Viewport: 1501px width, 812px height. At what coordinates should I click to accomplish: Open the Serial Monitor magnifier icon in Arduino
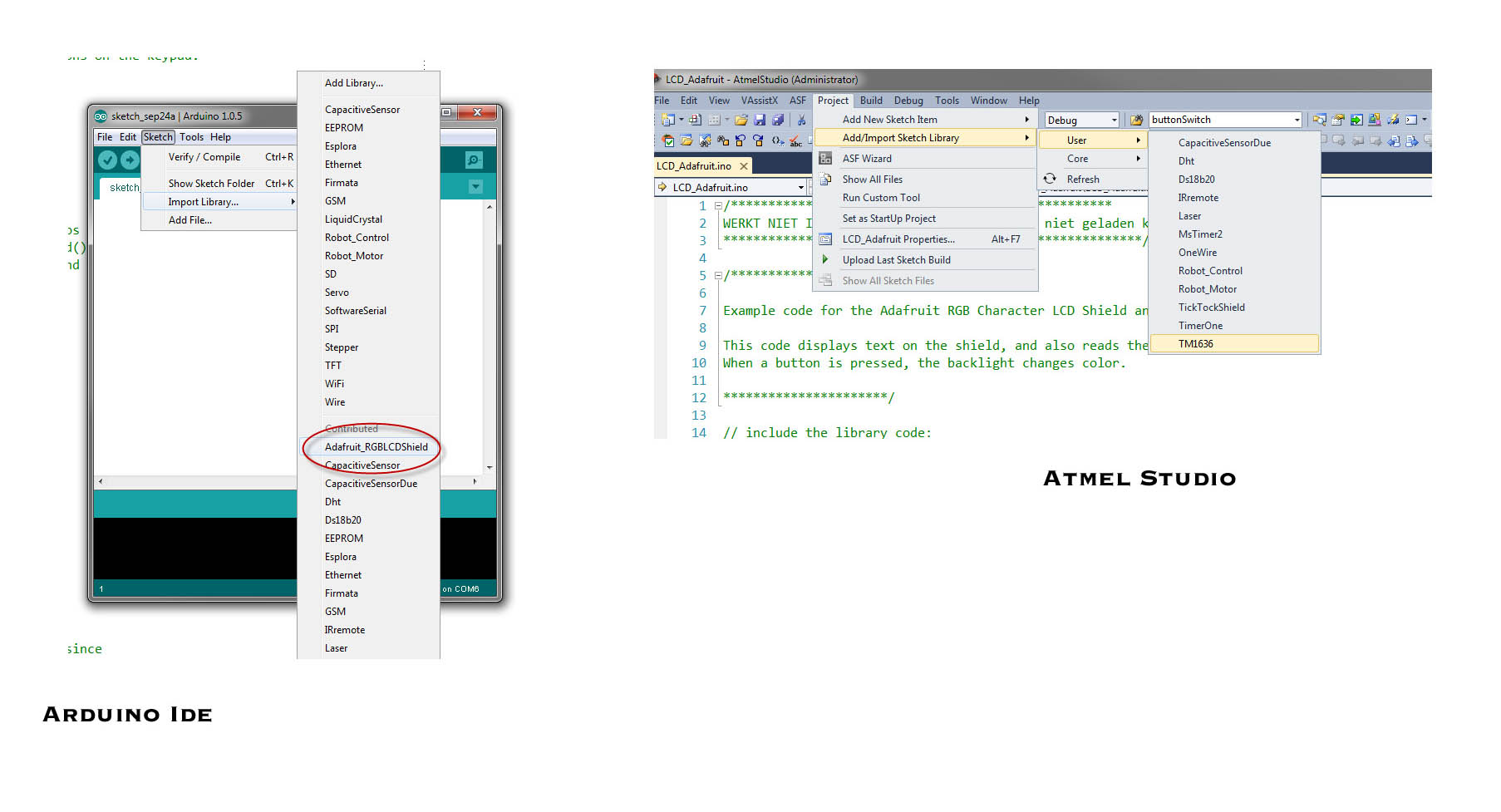[474, 160]
